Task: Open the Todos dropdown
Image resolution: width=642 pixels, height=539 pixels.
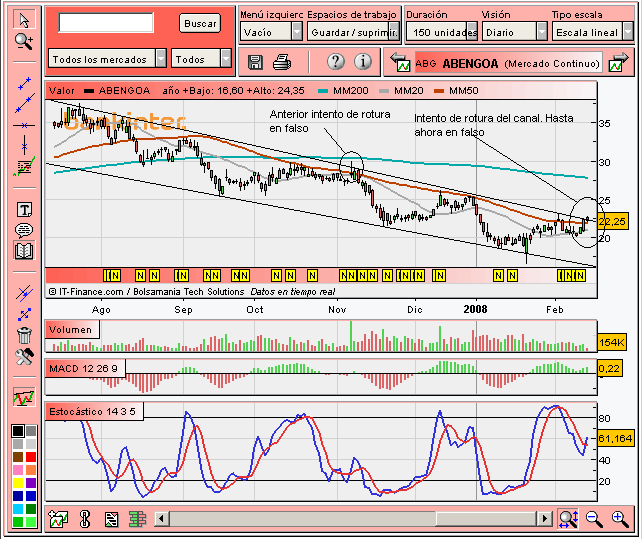Action: pyautogui.click(x=201, y=59)
